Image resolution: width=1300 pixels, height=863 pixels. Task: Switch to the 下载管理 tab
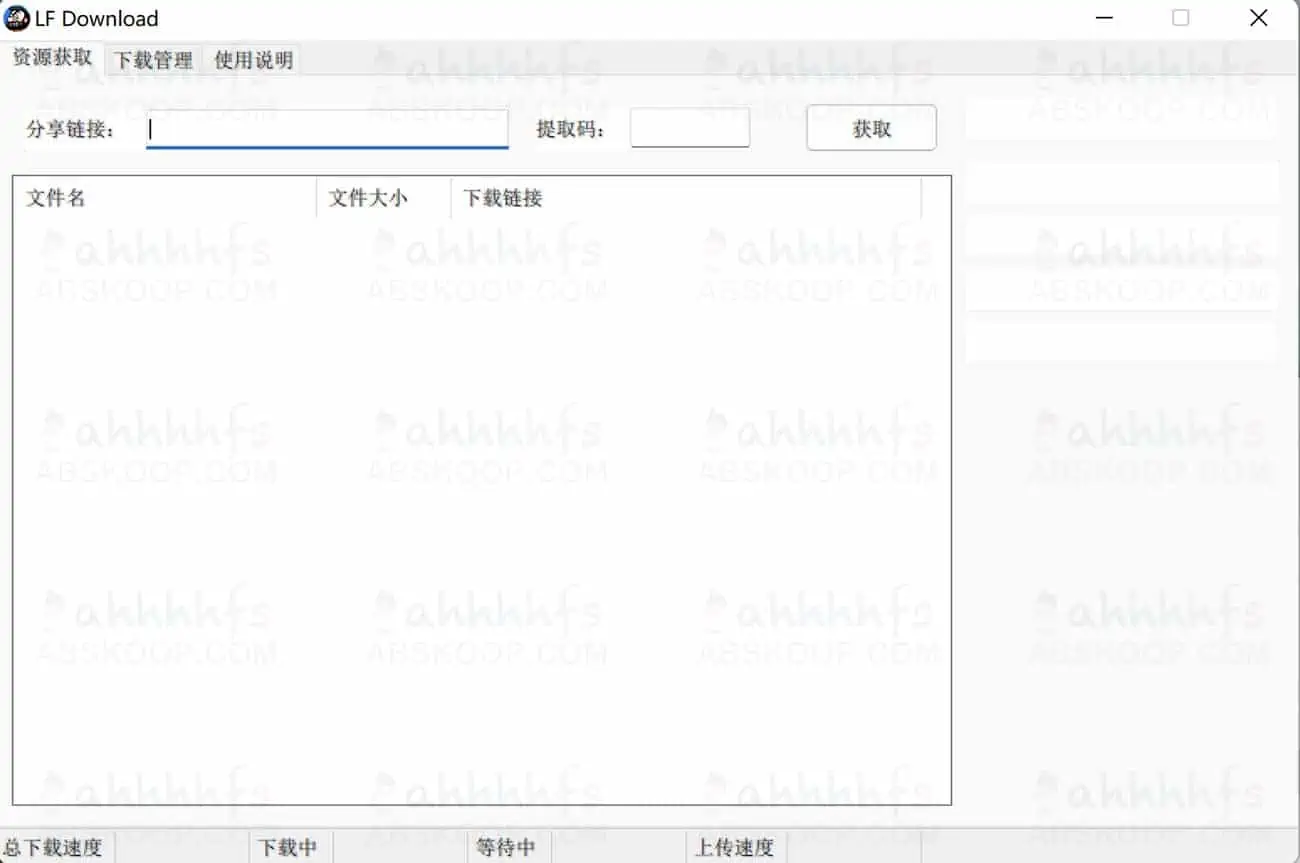tap(152, 59)
